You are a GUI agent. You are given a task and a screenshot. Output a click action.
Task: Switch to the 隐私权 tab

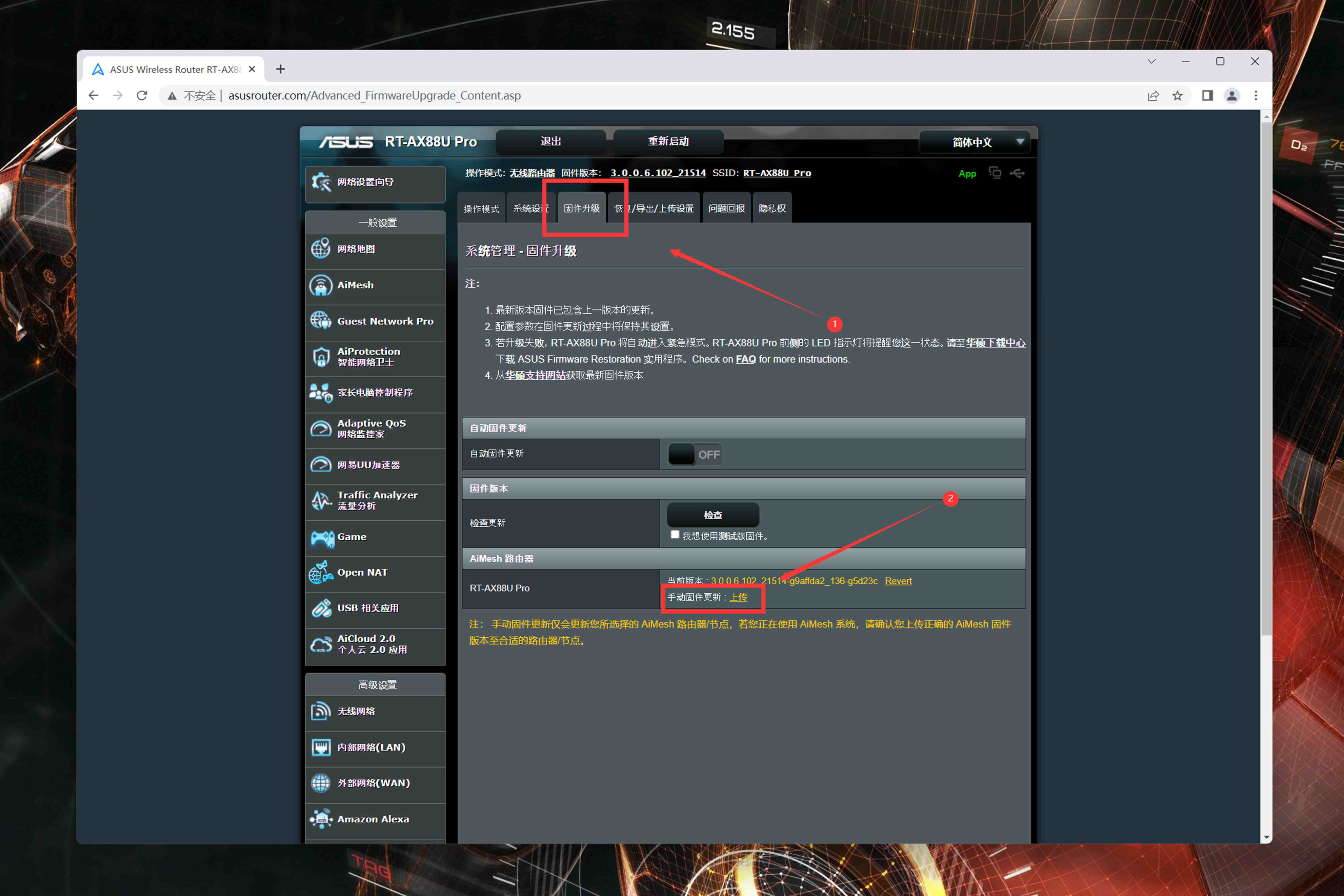point(772,208)
